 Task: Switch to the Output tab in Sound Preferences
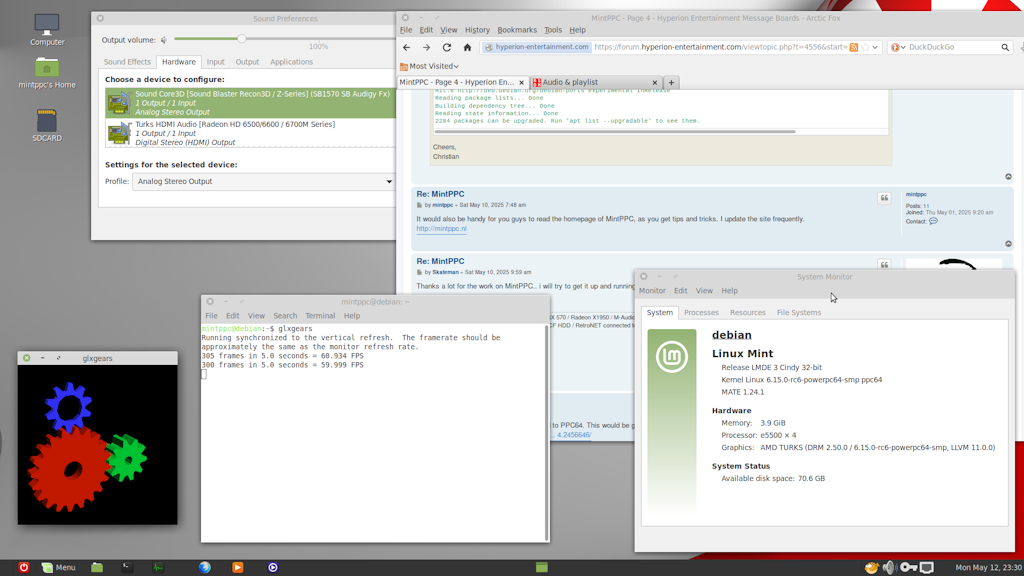pyautogui.click(x=248, y=62)
